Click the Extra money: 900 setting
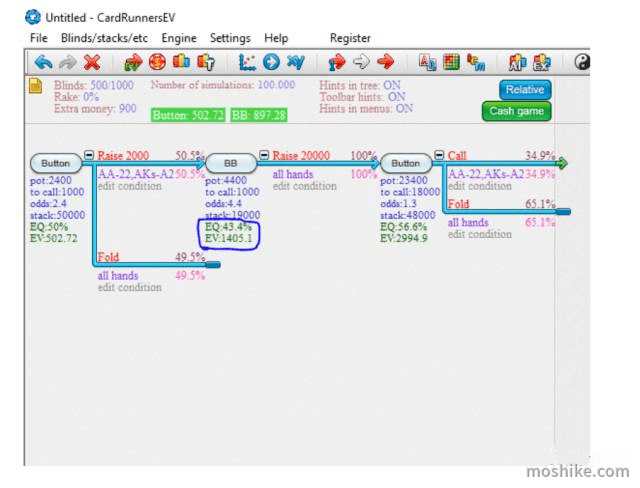The image size is (640, 488). point(95,108)
